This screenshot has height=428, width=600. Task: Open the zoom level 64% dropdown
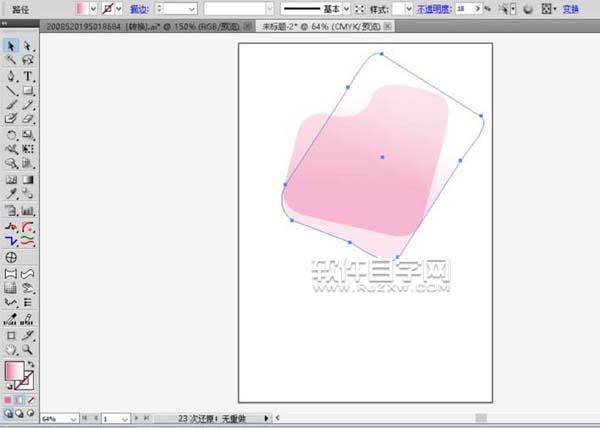[74, 419]
